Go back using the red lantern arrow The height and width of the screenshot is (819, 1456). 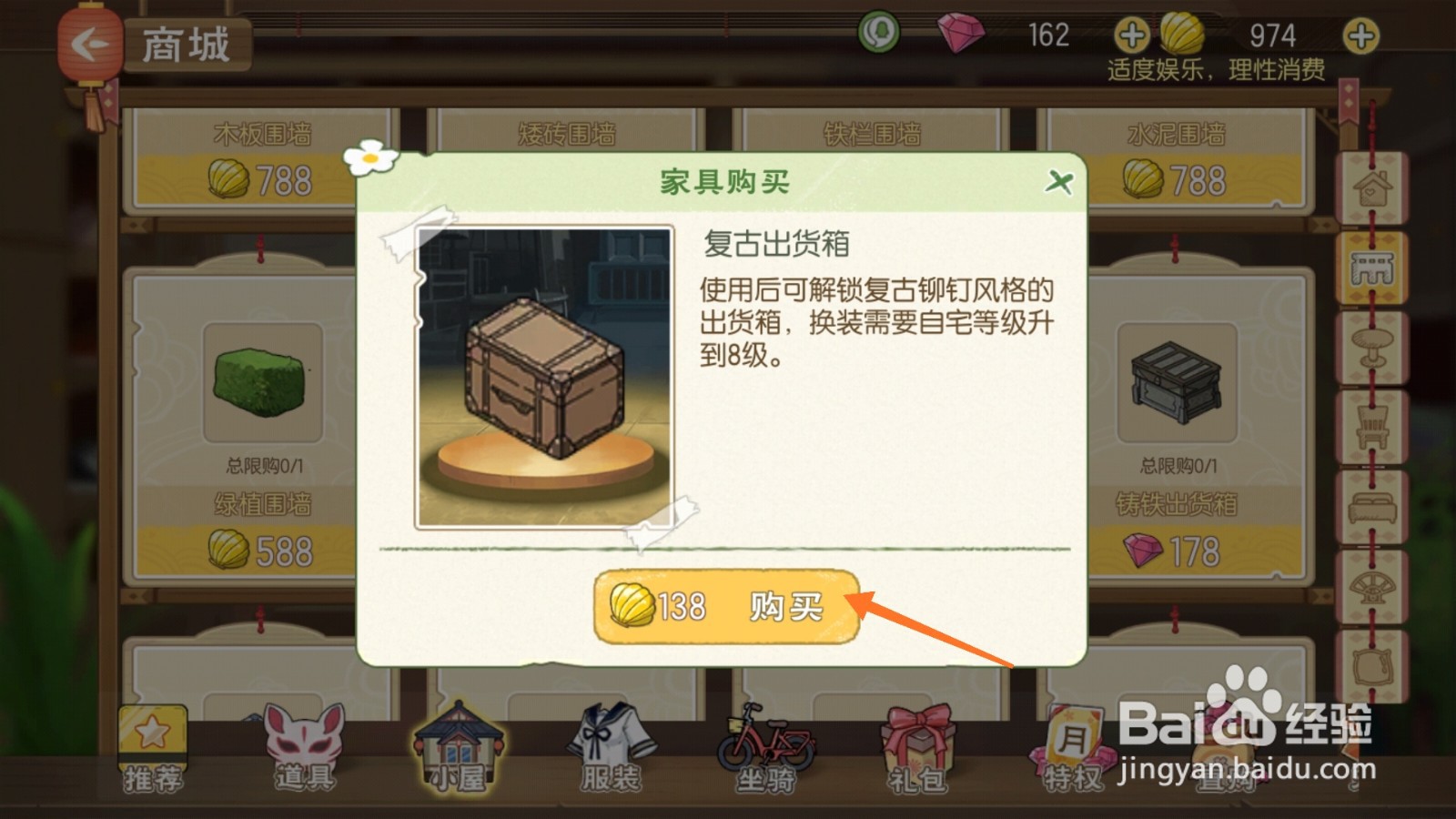point(90,44)
